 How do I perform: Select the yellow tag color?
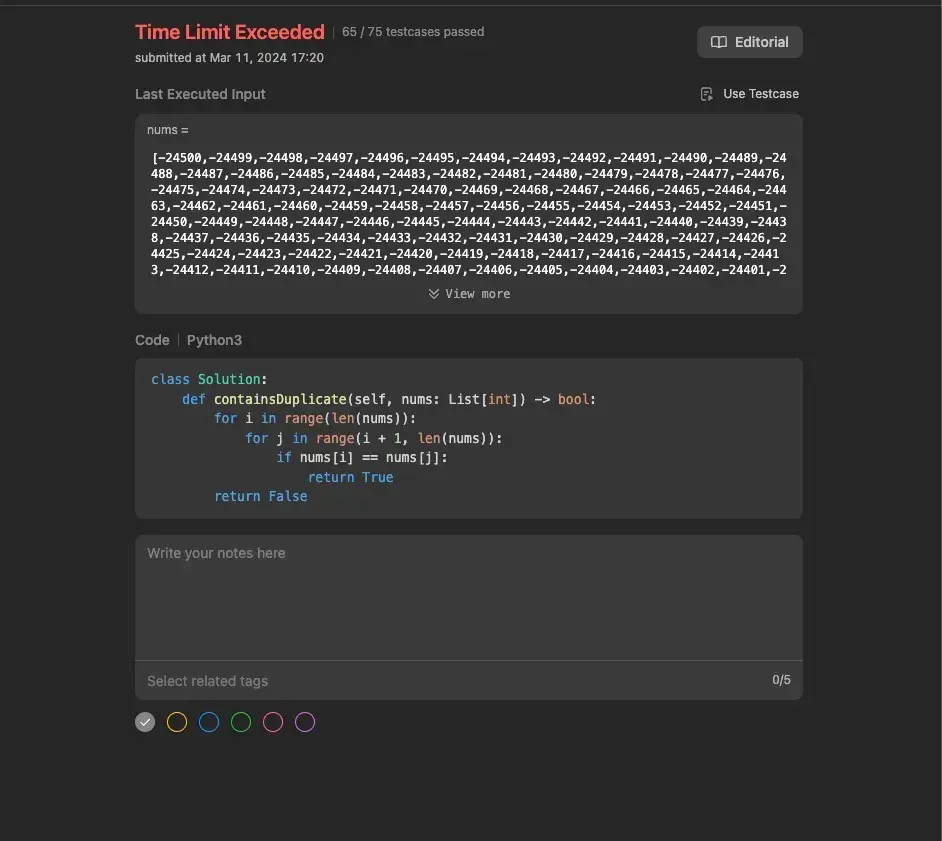pos(176,721)
